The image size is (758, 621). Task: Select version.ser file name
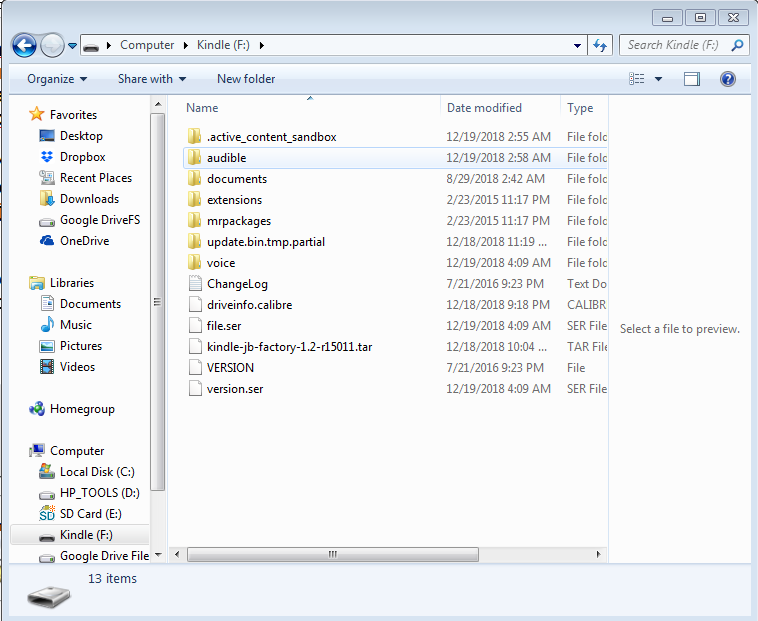235,389
